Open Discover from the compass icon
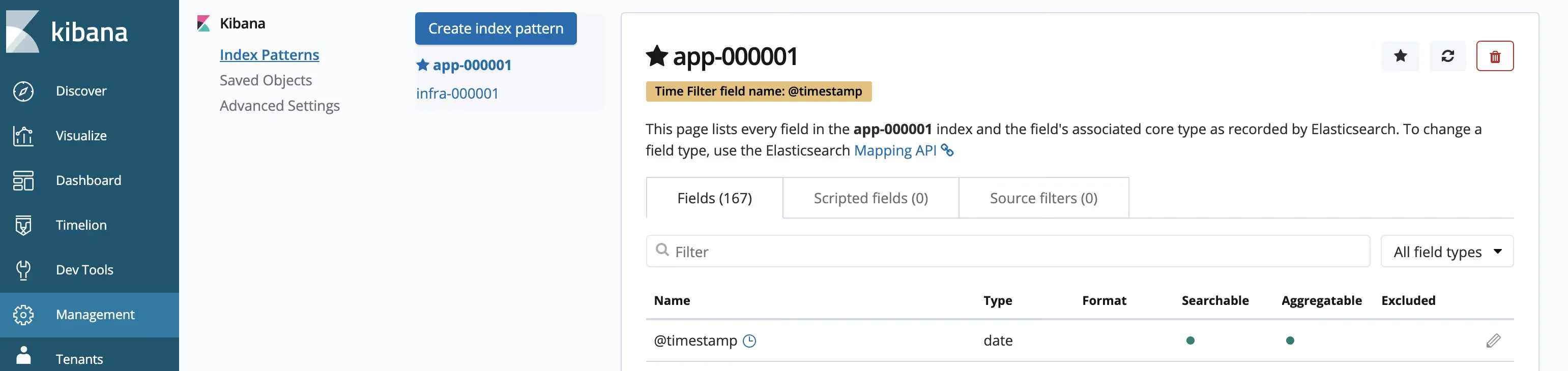 (23, 91)
